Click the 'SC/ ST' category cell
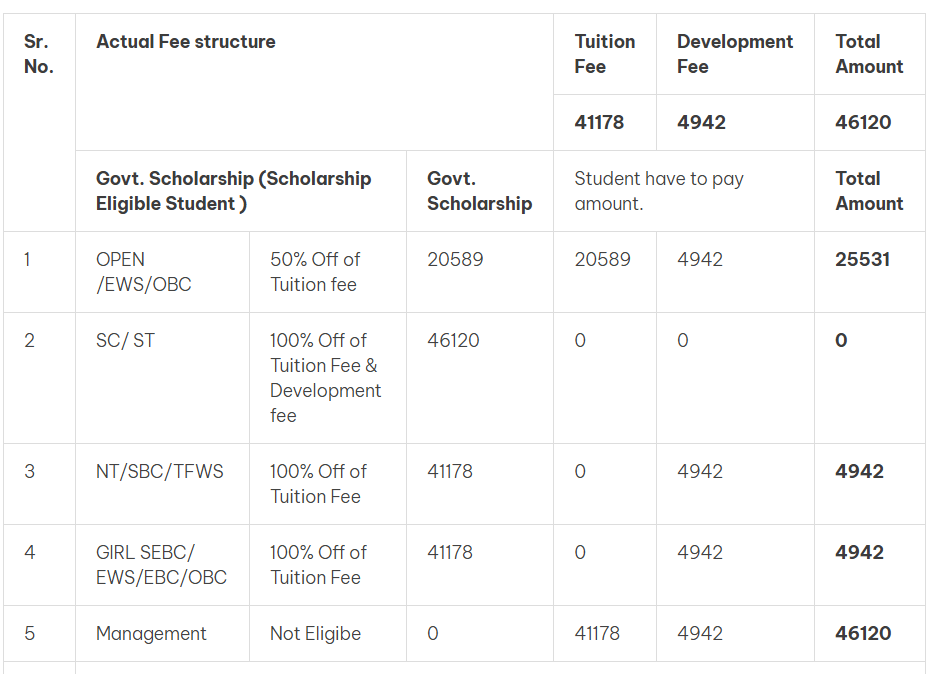The image size is (941, 674). click(126, 340)
